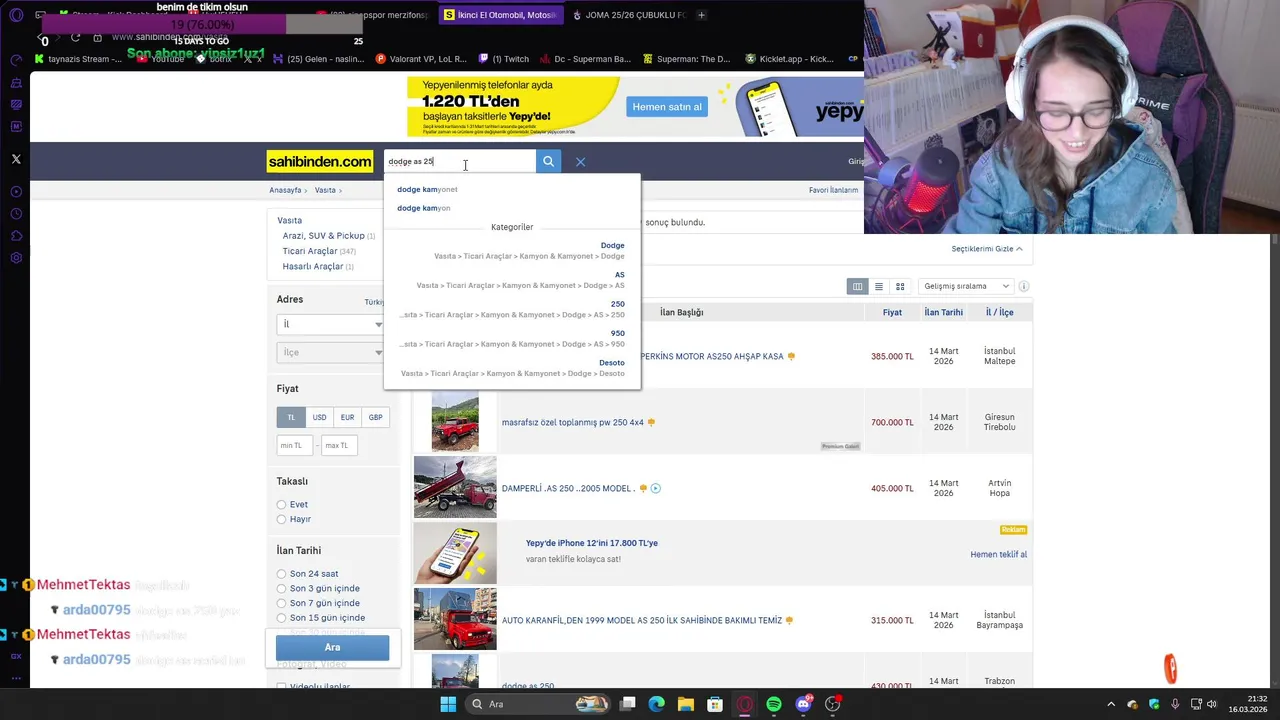Switch to the column view icon
Screen dimensions: 1280x720
857,286
